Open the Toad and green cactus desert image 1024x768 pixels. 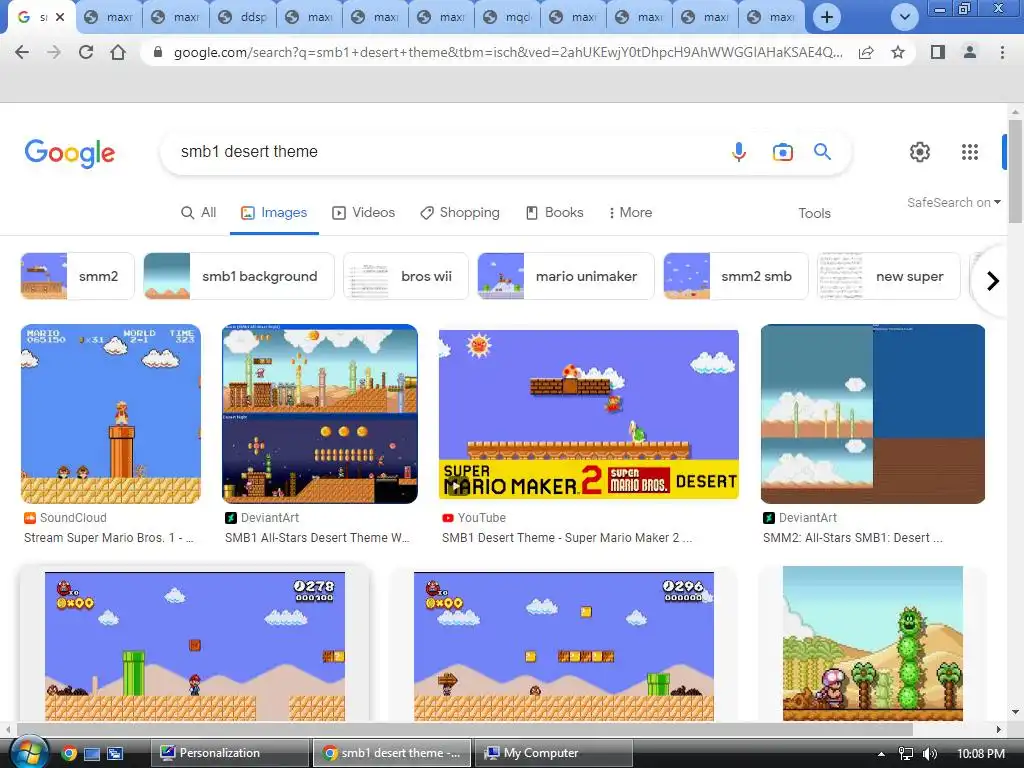click(873, 644)
